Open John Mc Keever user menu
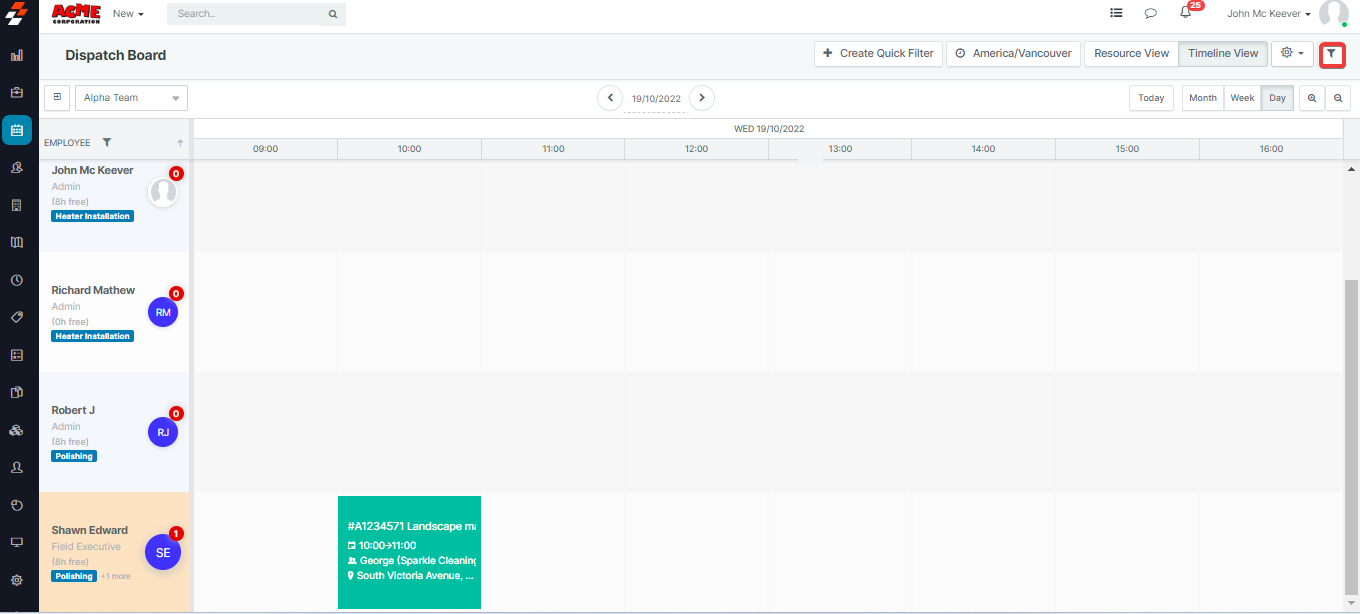 click(x=1268, y=14)
